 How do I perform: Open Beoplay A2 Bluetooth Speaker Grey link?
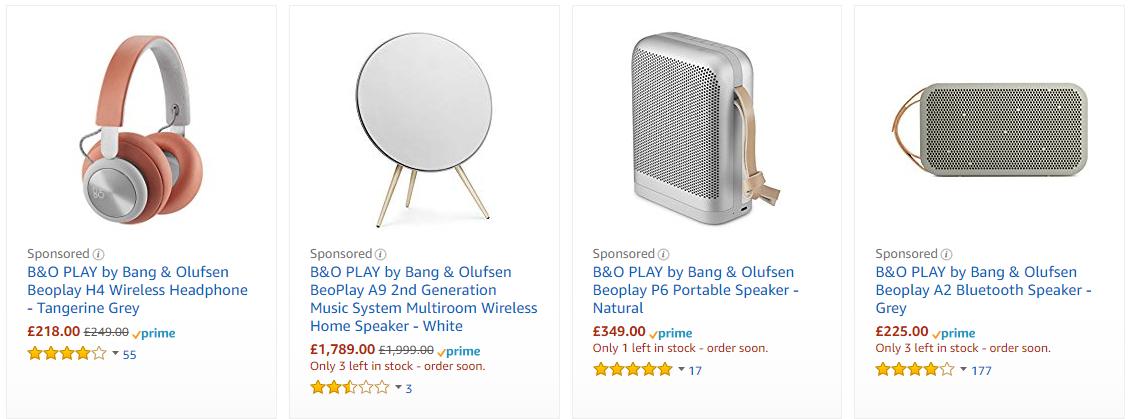(x=983, y=290)
